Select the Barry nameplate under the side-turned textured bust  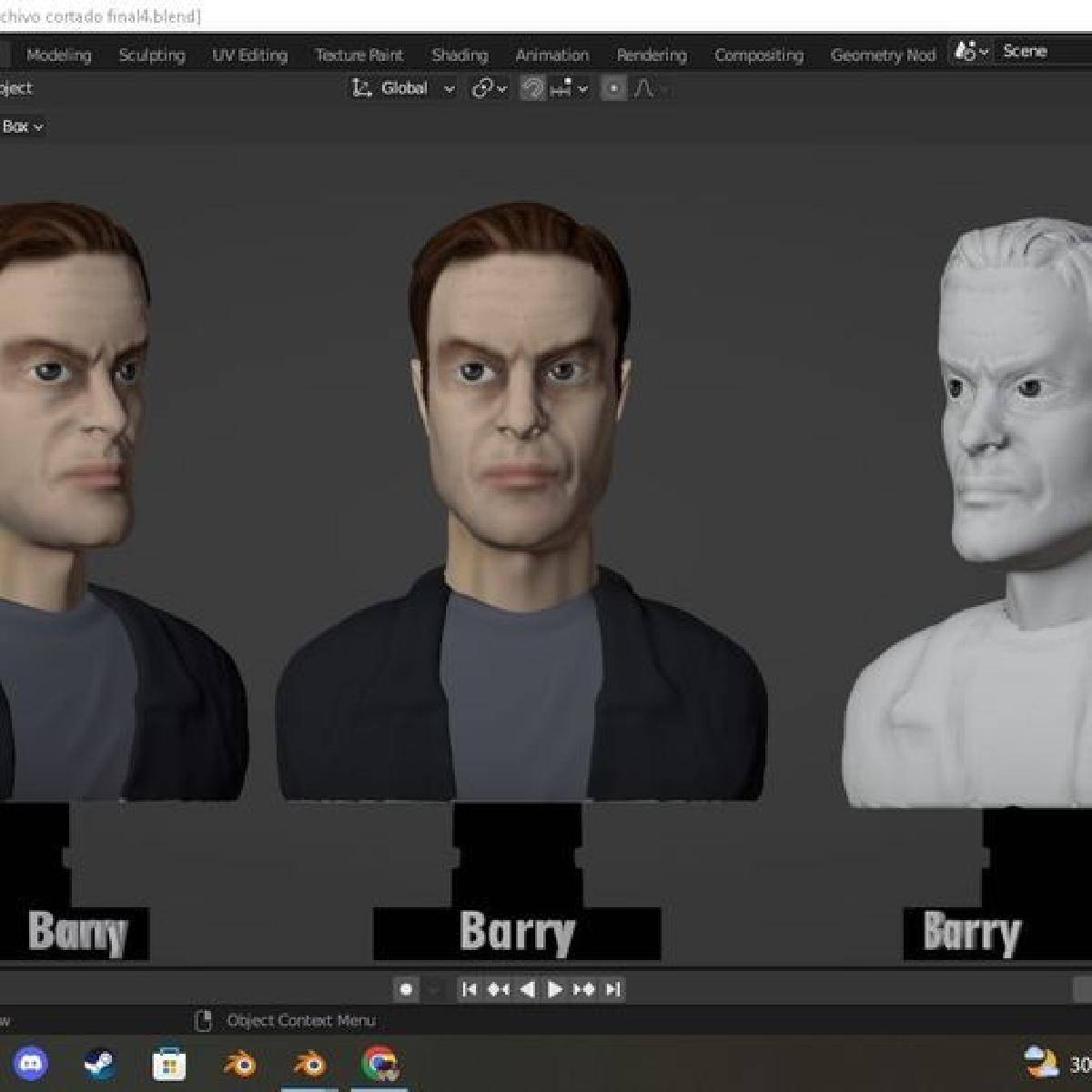click(76, 933)
